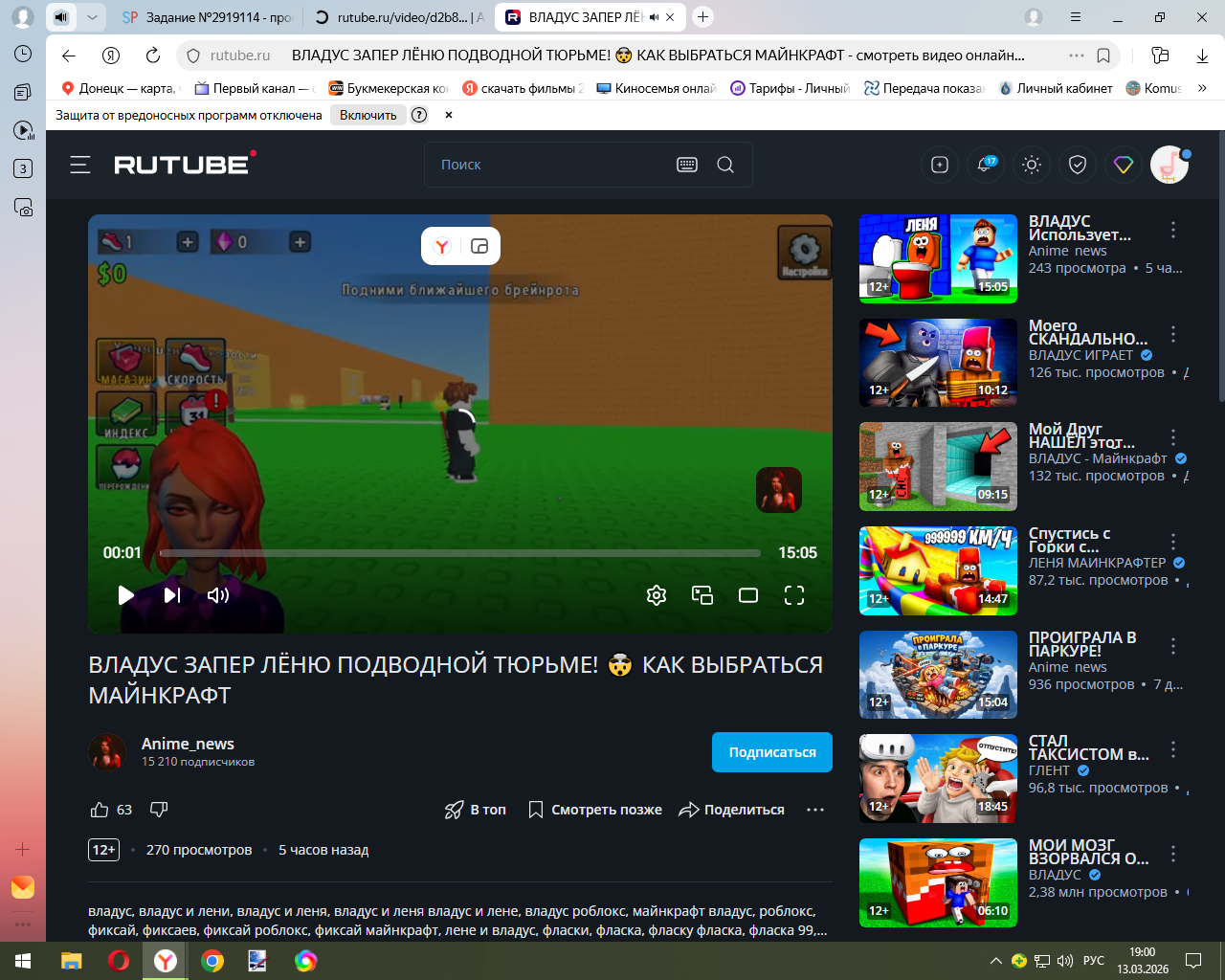Click 'Поделиться' to share the video
Viewport: 1225px width, 980px height.
point(732,810)
